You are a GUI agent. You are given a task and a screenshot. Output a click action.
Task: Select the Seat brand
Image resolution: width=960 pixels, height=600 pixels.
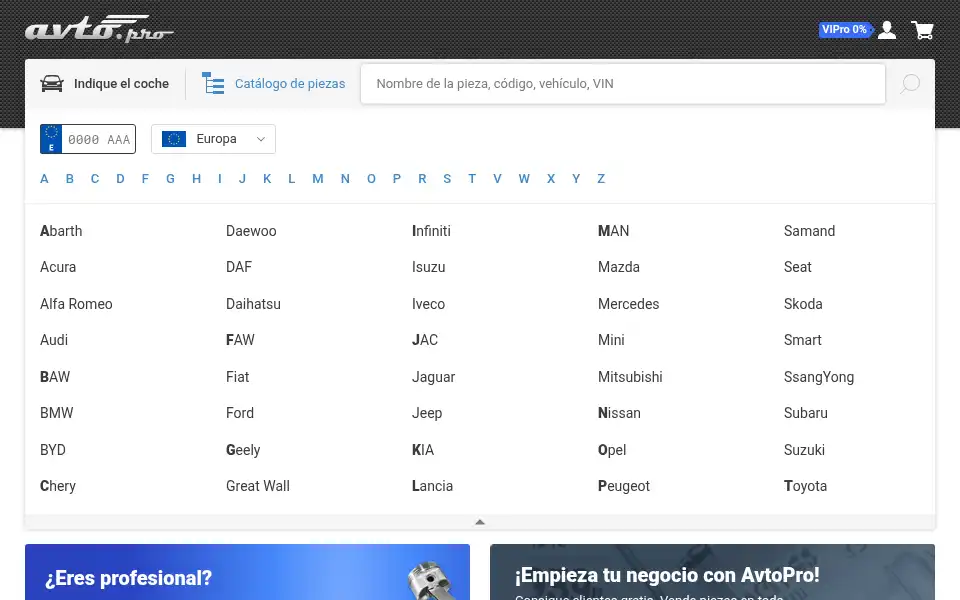[798, 267]
